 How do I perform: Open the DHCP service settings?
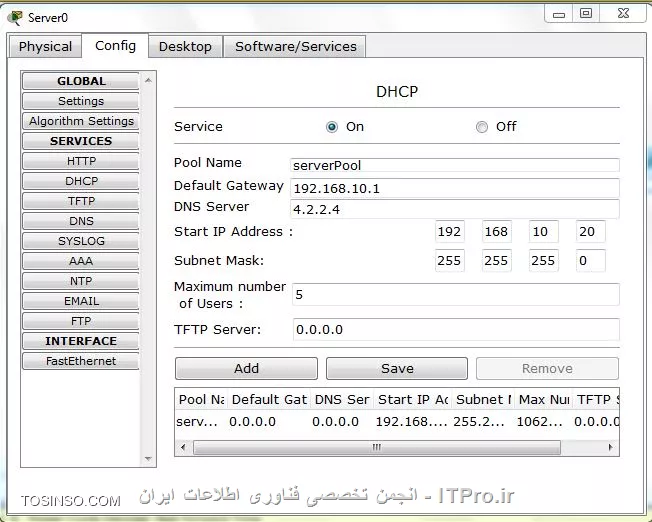81,181
